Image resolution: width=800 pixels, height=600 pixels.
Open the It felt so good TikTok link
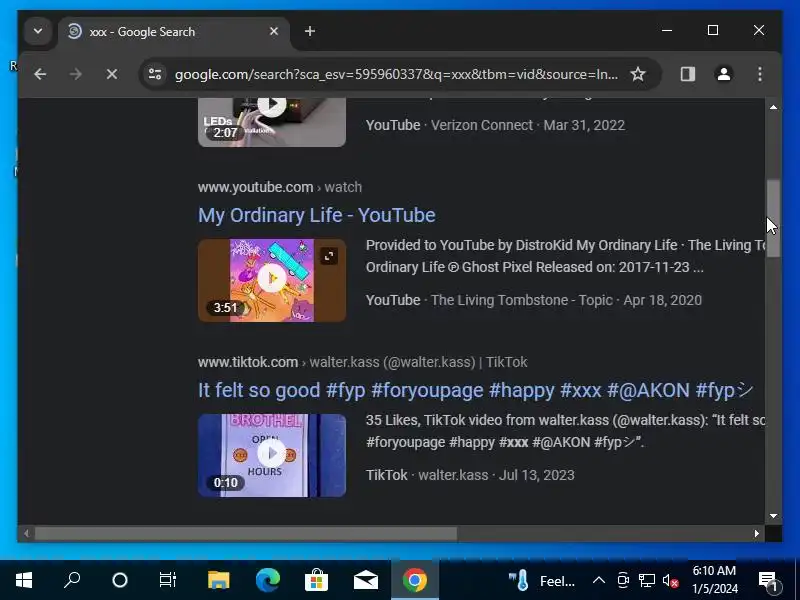pyautogui.click(x=475, y=390)
